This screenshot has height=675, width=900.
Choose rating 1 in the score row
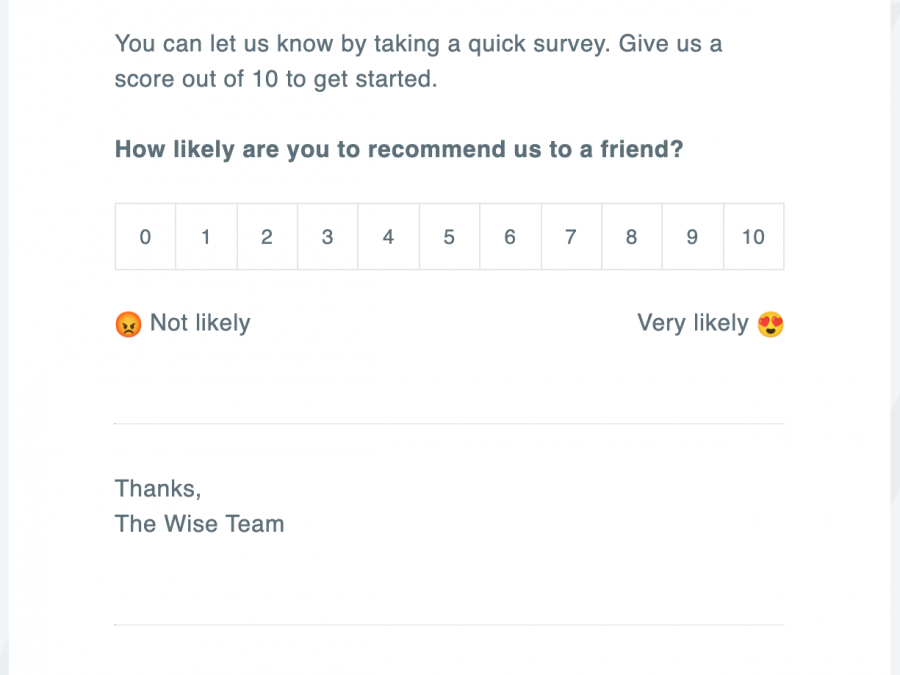206,237
